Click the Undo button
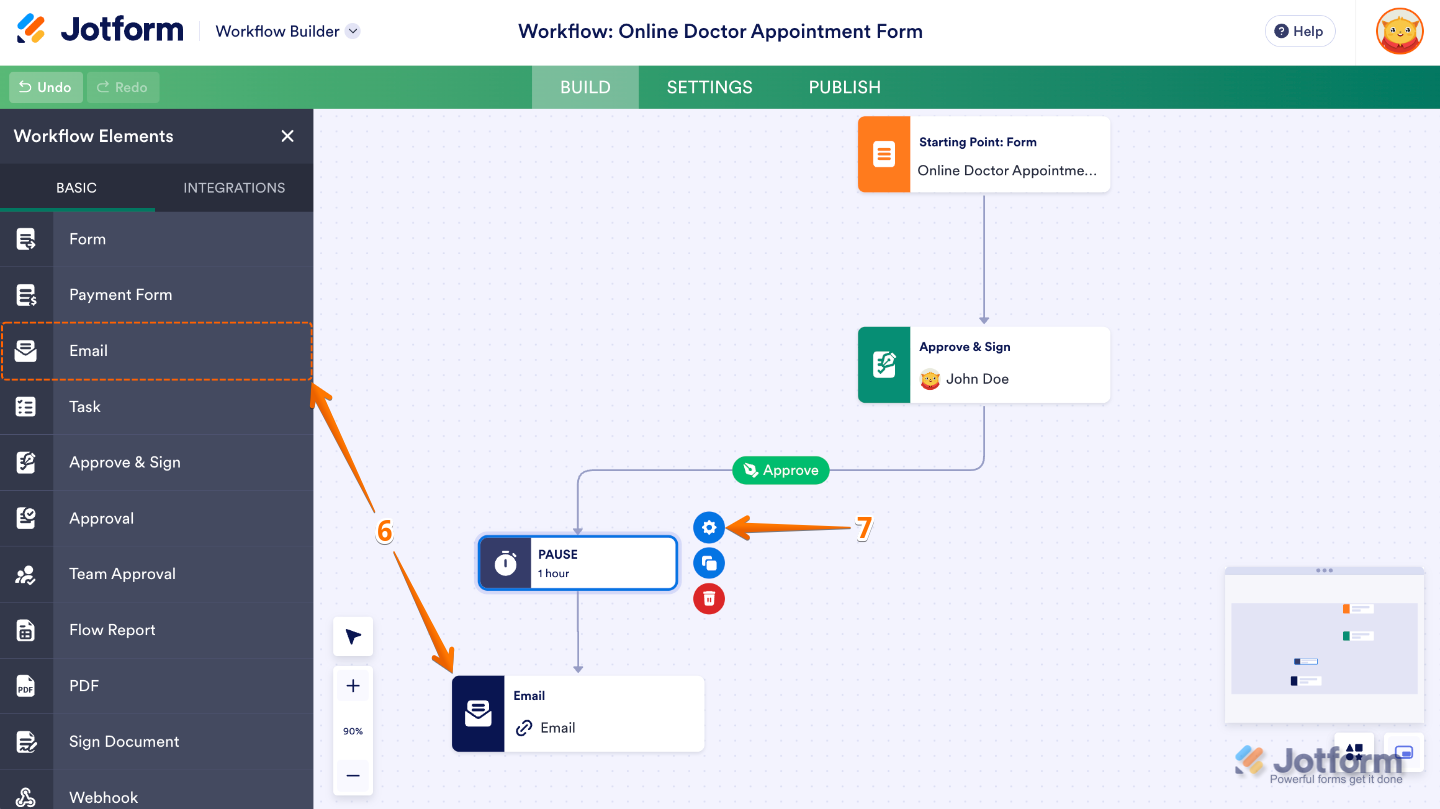The image size is (1440, 809). coord(45,87)
